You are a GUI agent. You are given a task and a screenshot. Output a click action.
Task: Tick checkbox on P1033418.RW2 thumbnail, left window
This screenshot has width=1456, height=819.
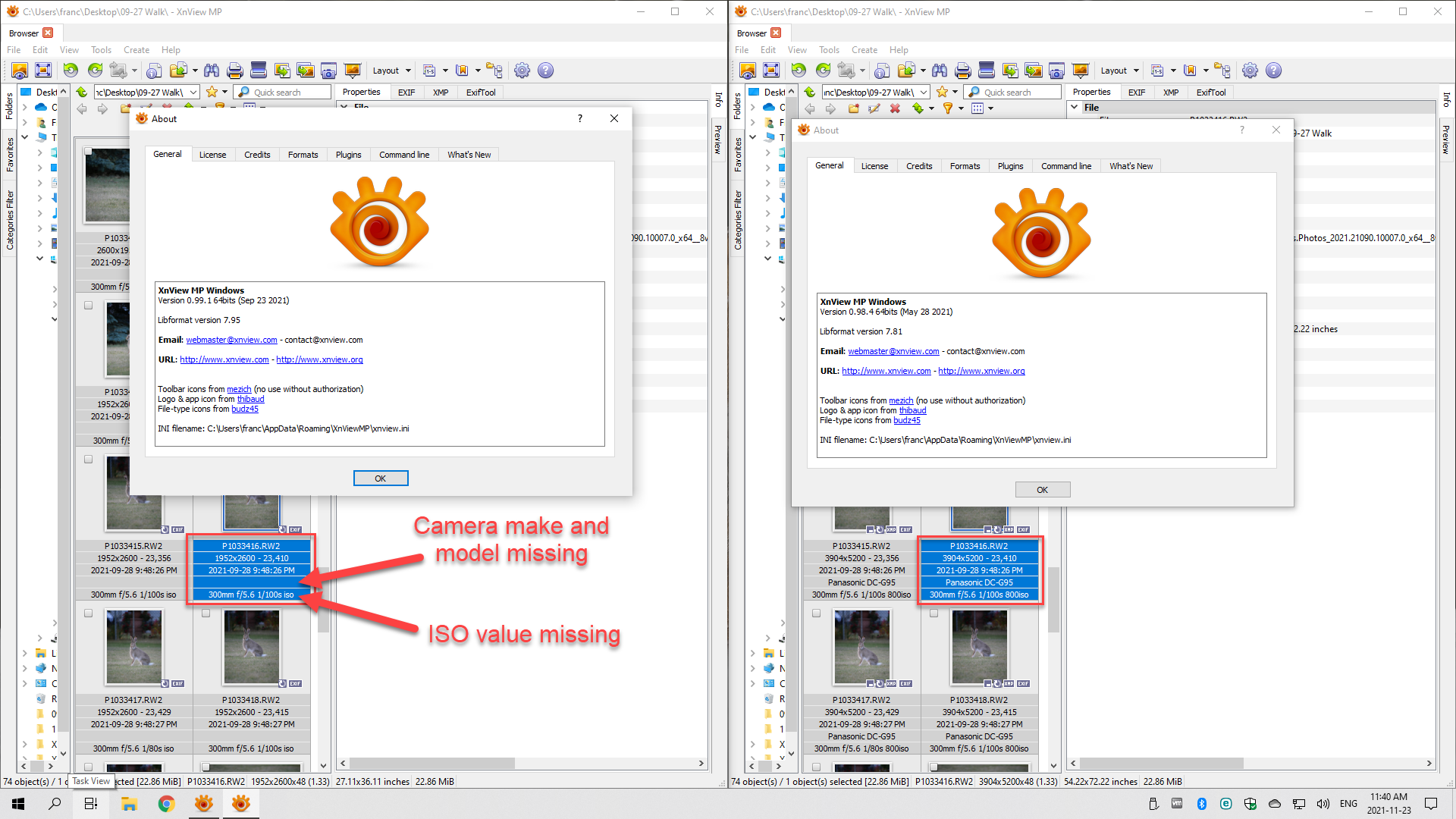coord(206,613)
